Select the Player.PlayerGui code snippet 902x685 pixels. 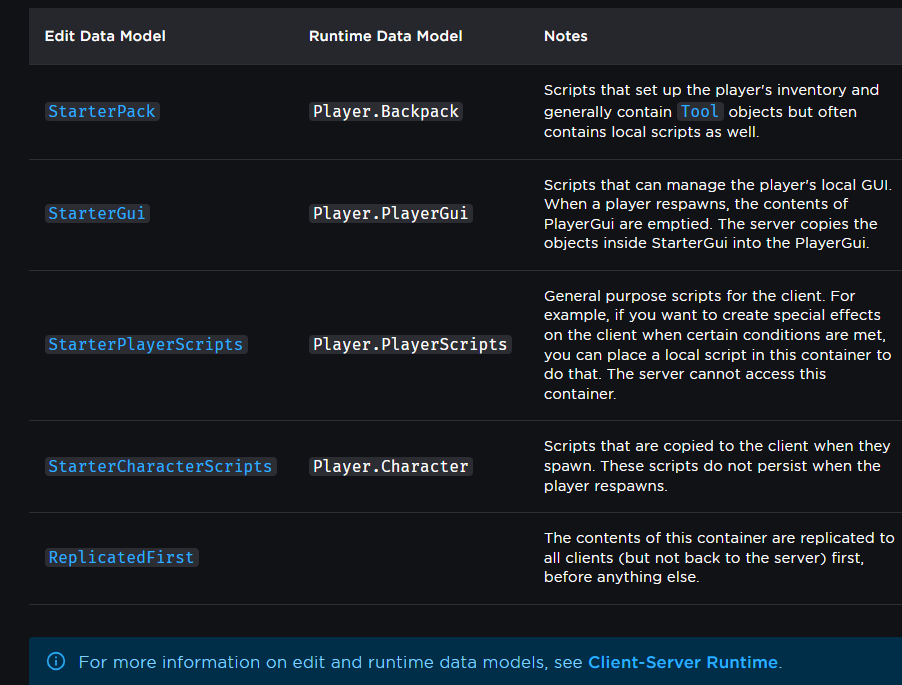pos(390,213)
